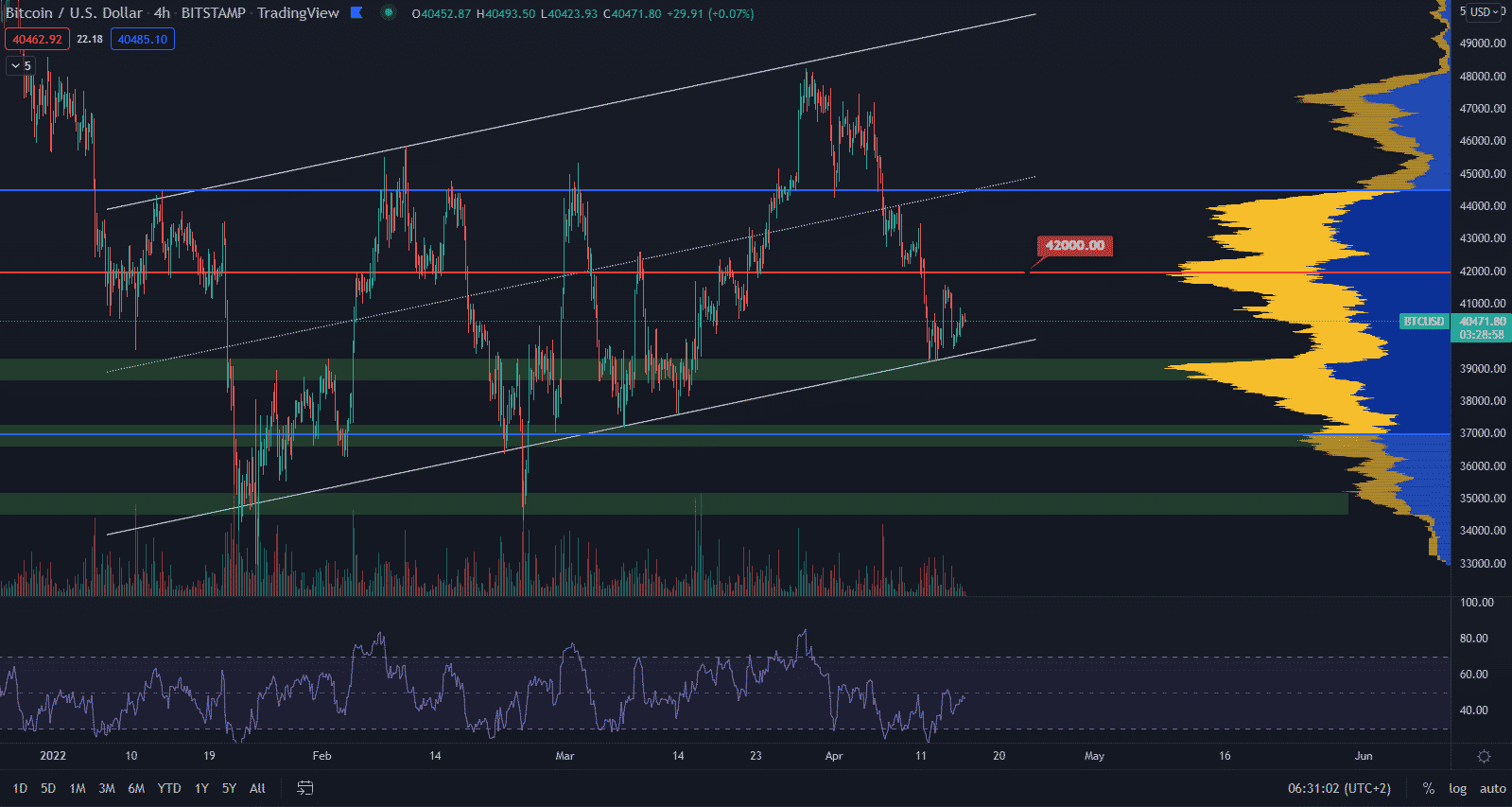The height and width of the screenshot is (807, 1512).
Task: Toggle log scale mode
Action: (1457, 788)
